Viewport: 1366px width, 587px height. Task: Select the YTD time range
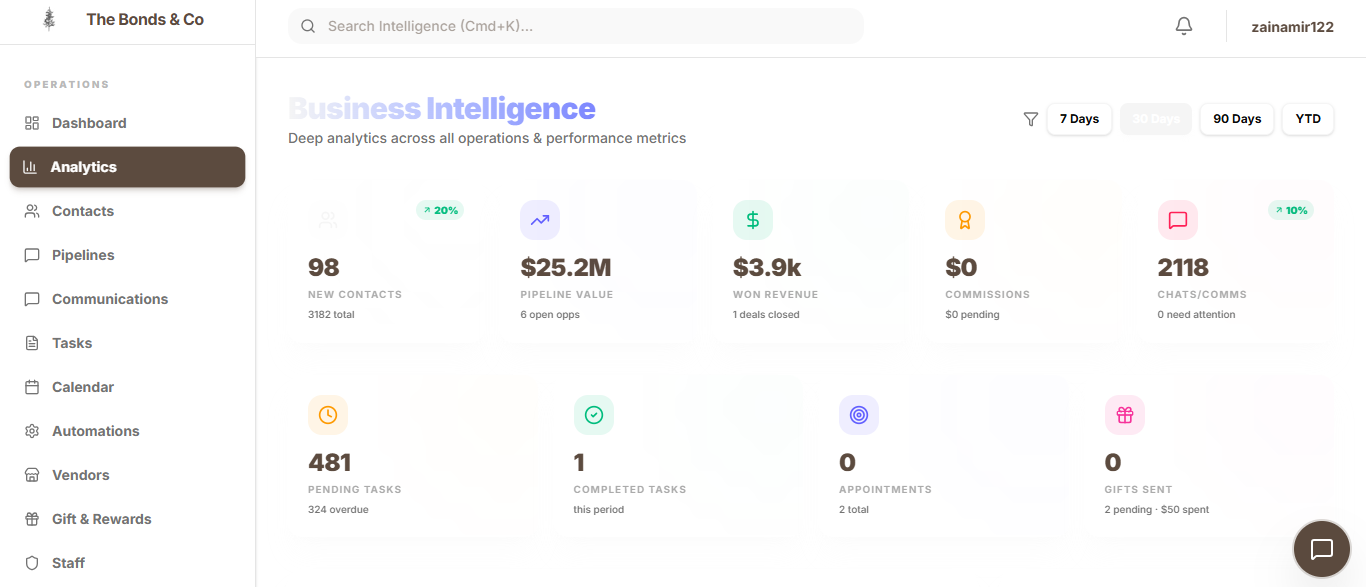click(x=1308, y=119)
